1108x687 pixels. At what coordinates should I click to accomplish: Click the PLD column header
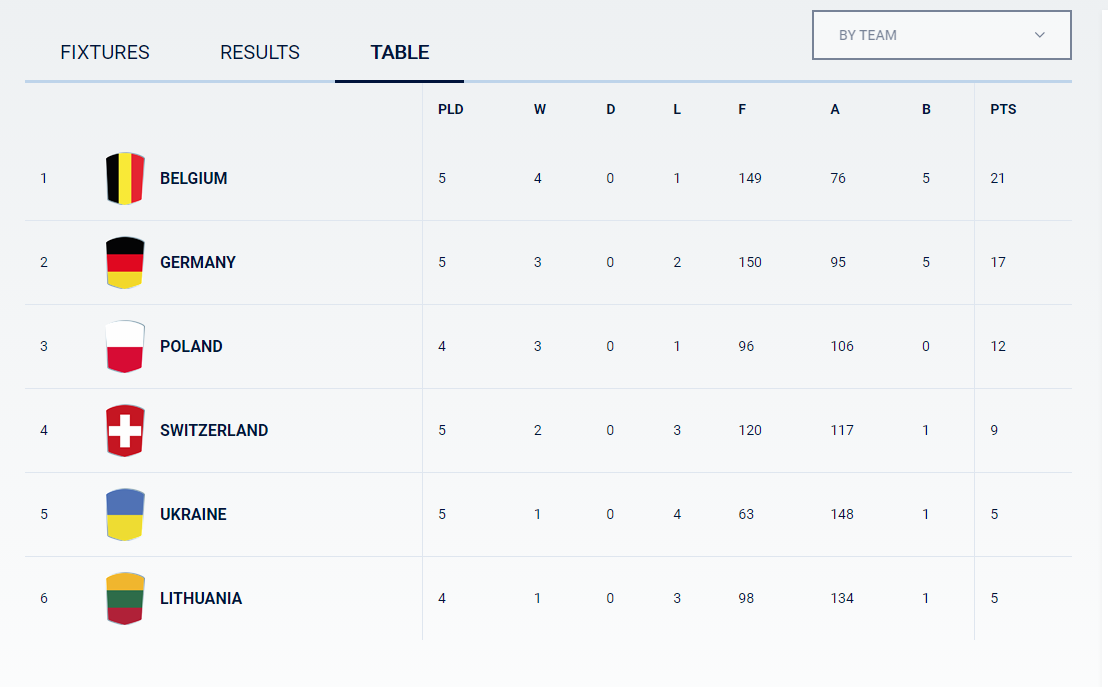(x=451, y=110)
